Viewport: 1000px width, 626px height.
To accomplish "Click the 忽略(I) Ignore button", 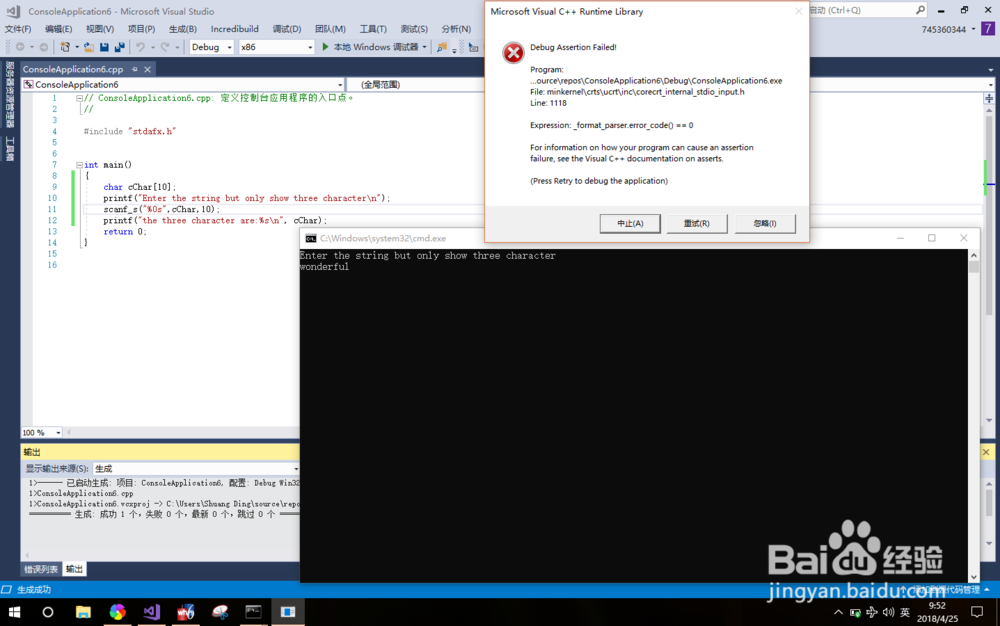I will pyautogui.click(x=765, y=223).
